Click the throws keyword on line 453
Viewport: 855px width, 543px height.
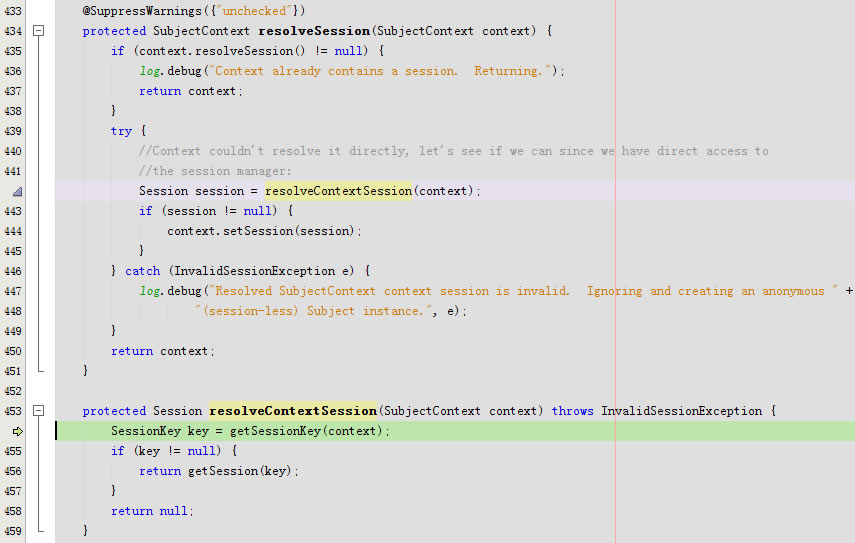pyautogui.click(x=573, y=411)
